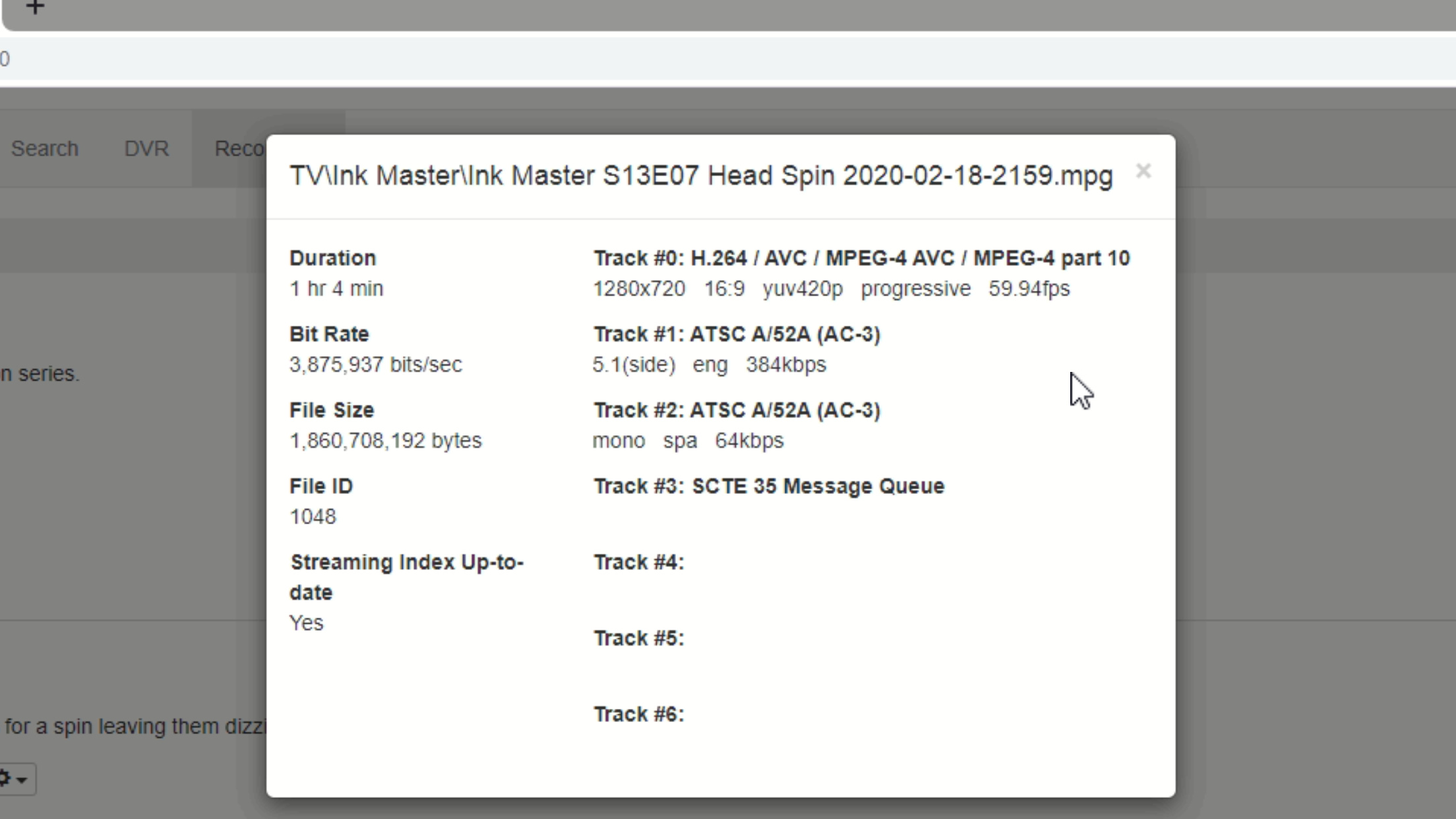Click the 3,875,937 bits/sec bit rate value

click(375, 365)
